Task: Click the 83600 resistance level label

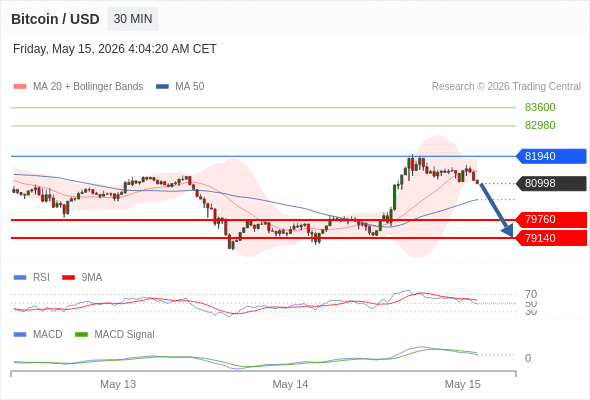Action: click(x=540, y=107)
